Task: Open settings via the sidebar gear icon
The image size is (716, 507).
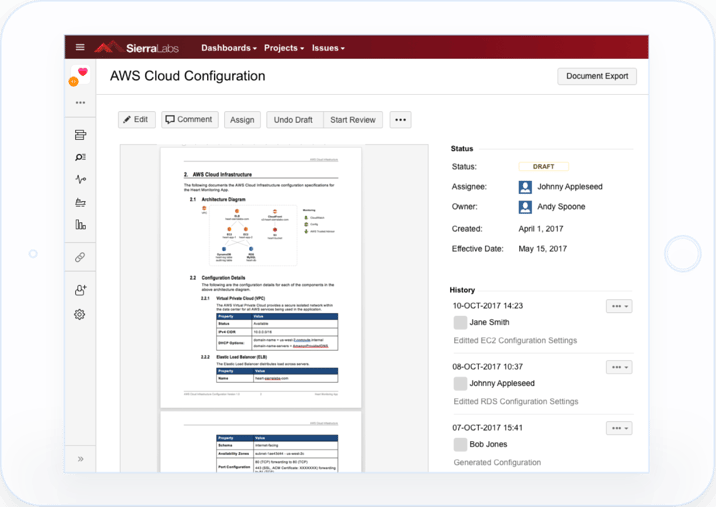Action: [x=80, y=315]
